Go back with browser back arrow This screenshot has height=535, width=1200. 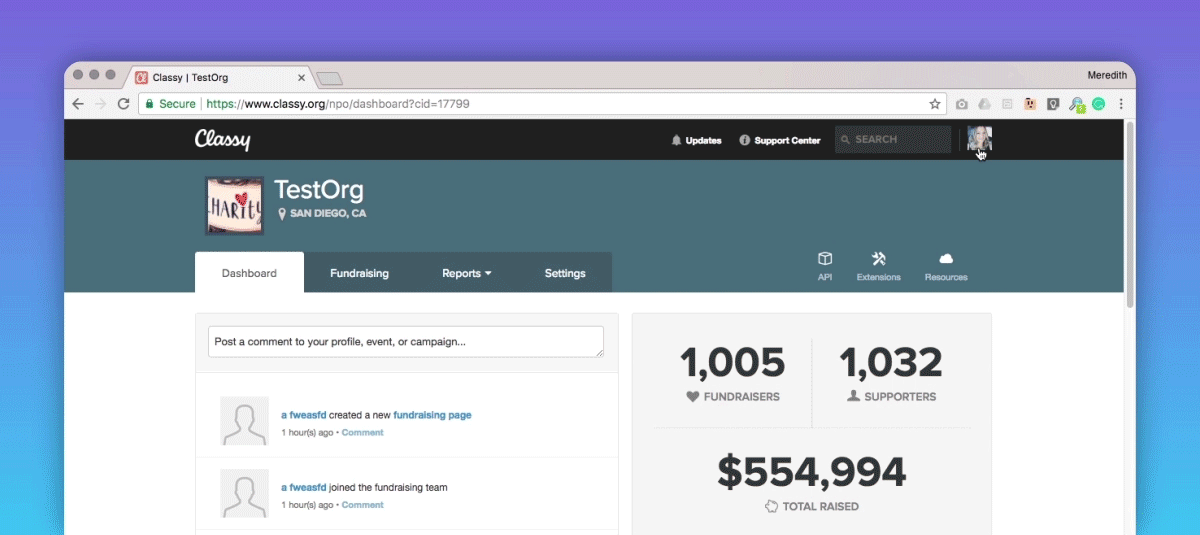pos(78,104)
